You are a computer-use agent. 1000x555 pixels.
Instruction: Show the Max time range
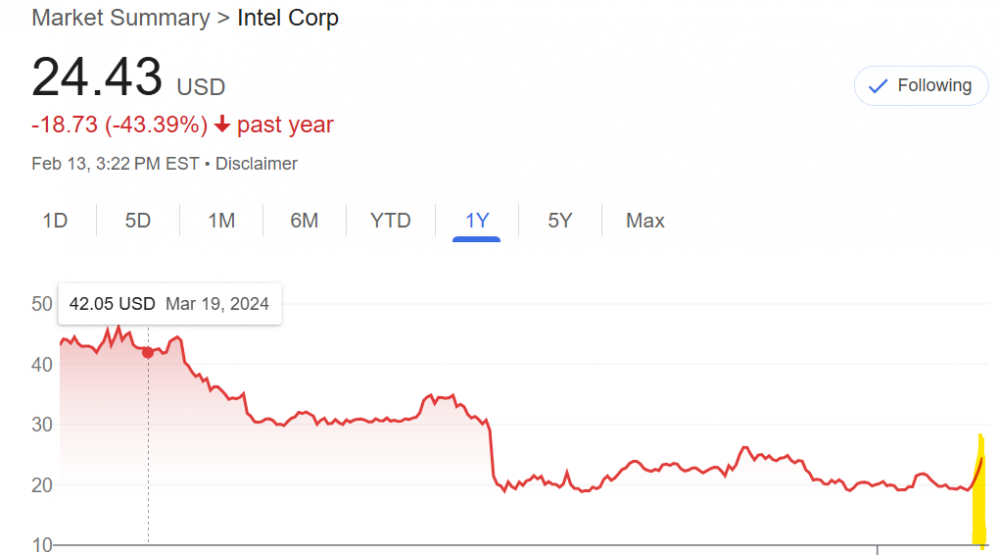(645, 220)
